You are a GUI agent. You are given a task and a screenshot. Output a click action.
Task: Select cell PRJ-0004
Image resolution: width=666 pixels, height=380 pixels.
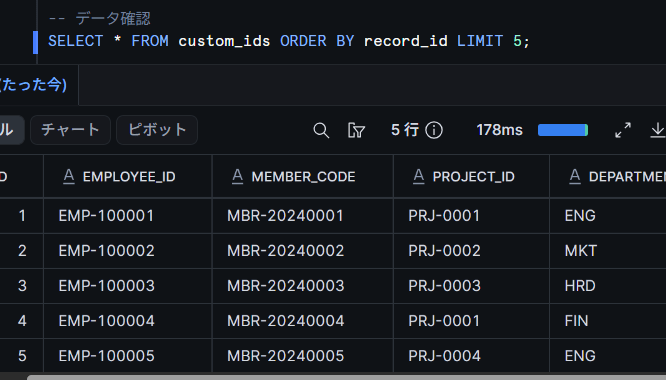click(471, 356)
